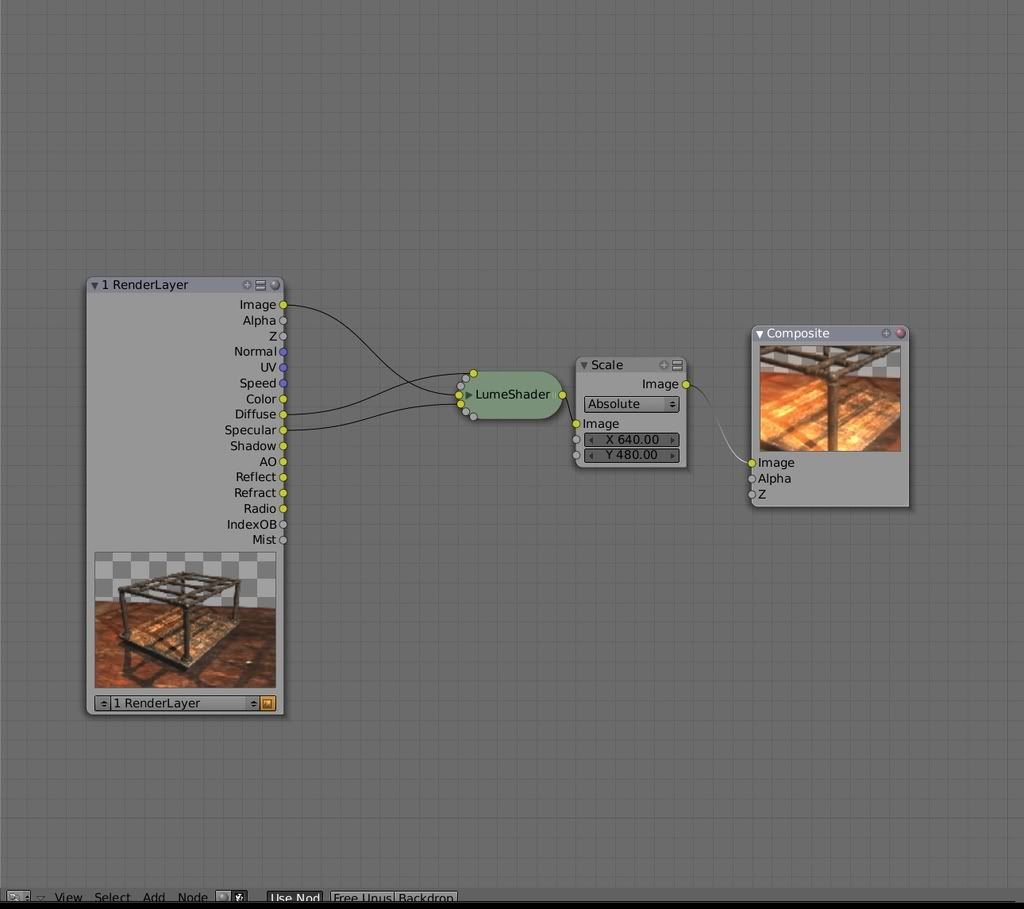Click the plus icon on RenderLayer header
This screenshot has height=909, width=1024.
click(x=248, y=285)
